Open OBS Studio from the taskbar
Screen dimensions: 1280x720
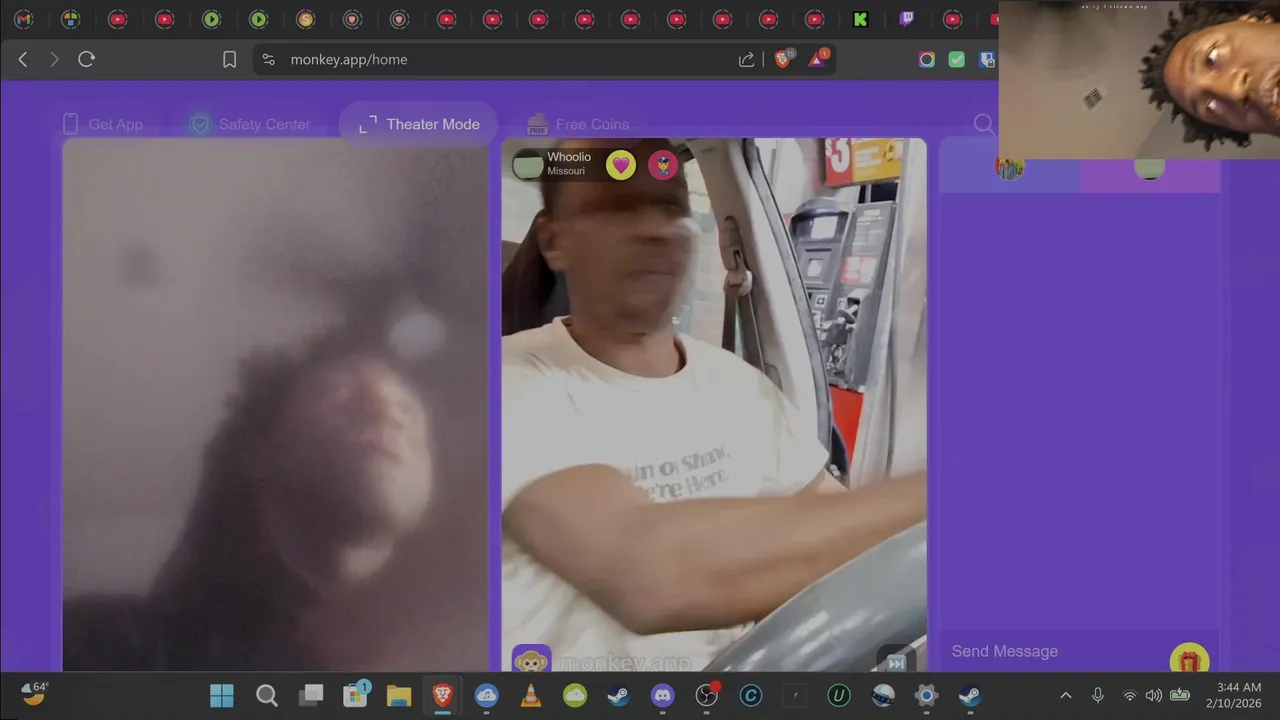(x=707, y=695)
